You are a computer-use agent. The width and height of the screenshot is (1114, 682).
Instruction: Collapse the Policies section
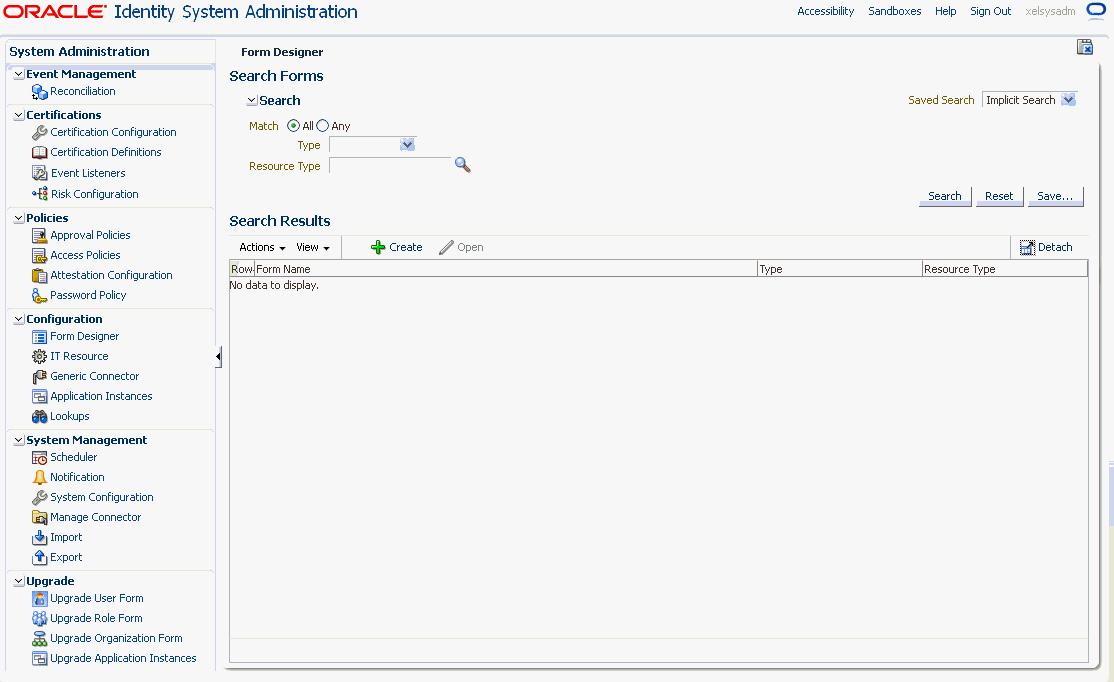(x=19, y=218)
